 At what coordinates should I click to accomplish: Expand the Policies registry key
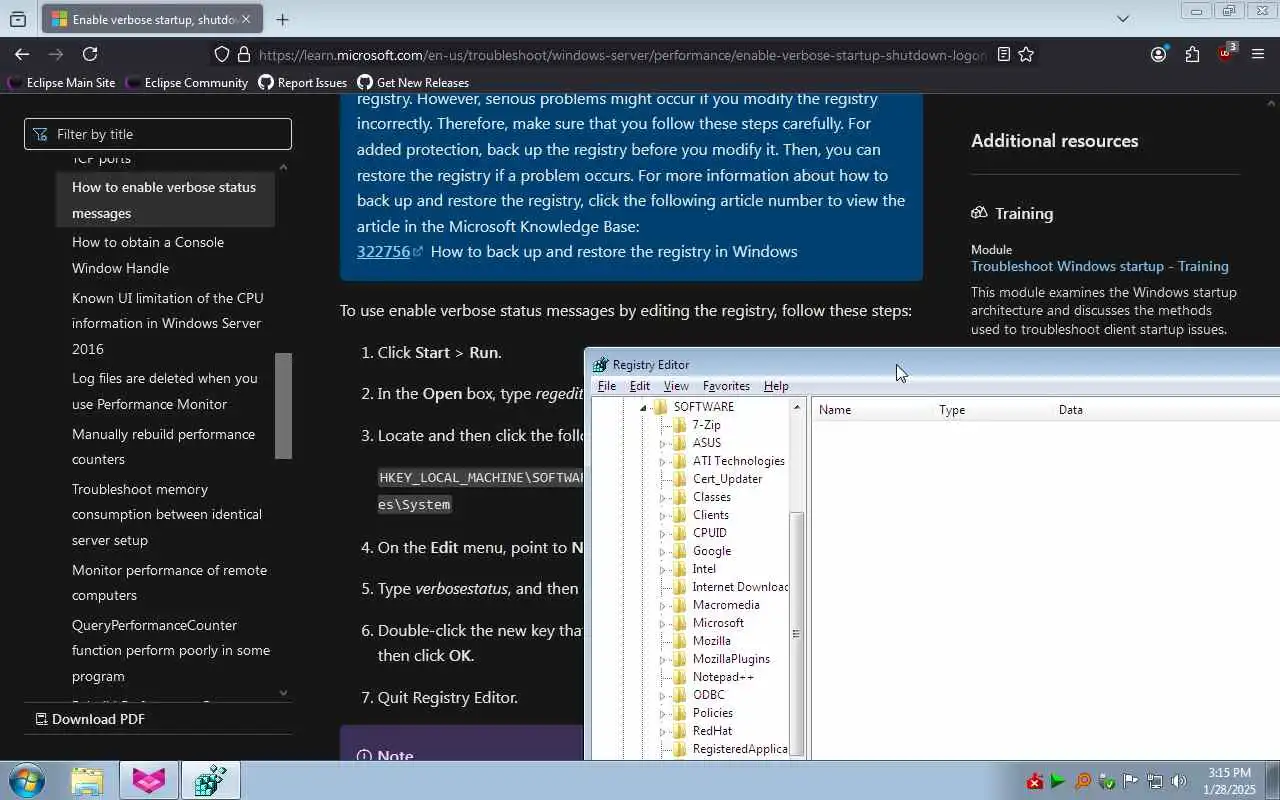(x=662, y=713)
